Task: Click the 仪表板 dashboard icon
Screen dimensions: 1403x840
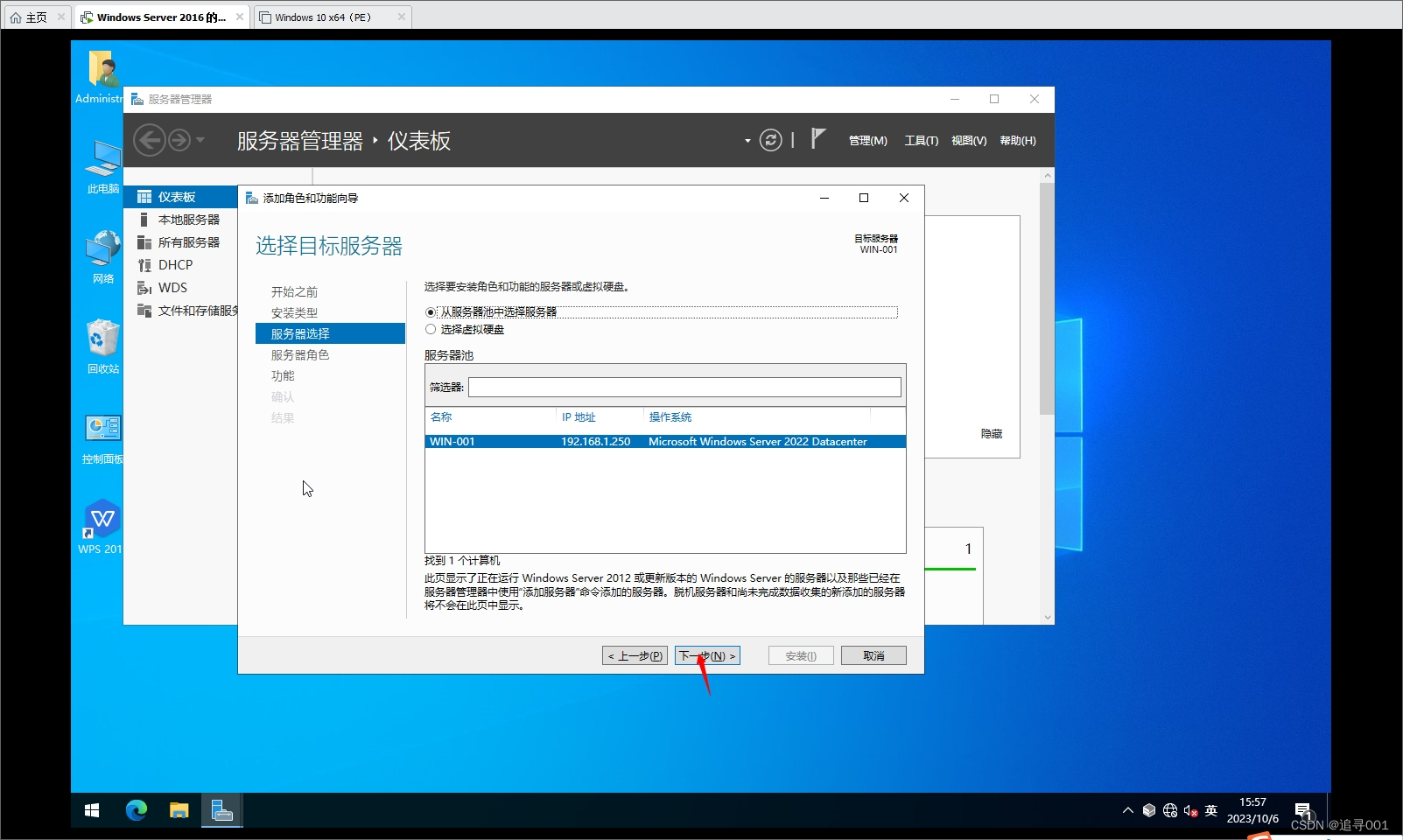Action: pyautogui.click(x=144, y=197)
